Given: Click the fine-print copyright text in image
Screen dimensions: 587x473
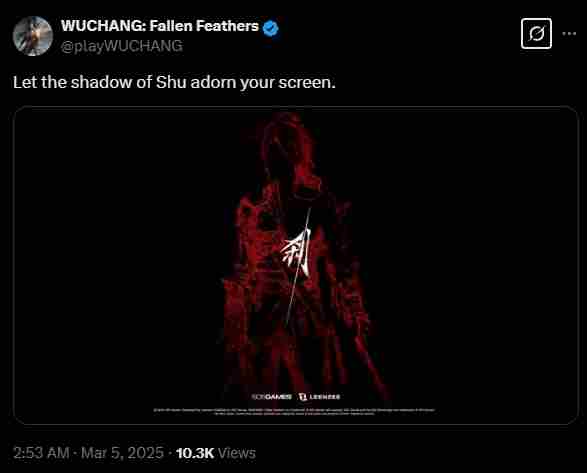Looking at the screenshot, I should tap(294, 412).
